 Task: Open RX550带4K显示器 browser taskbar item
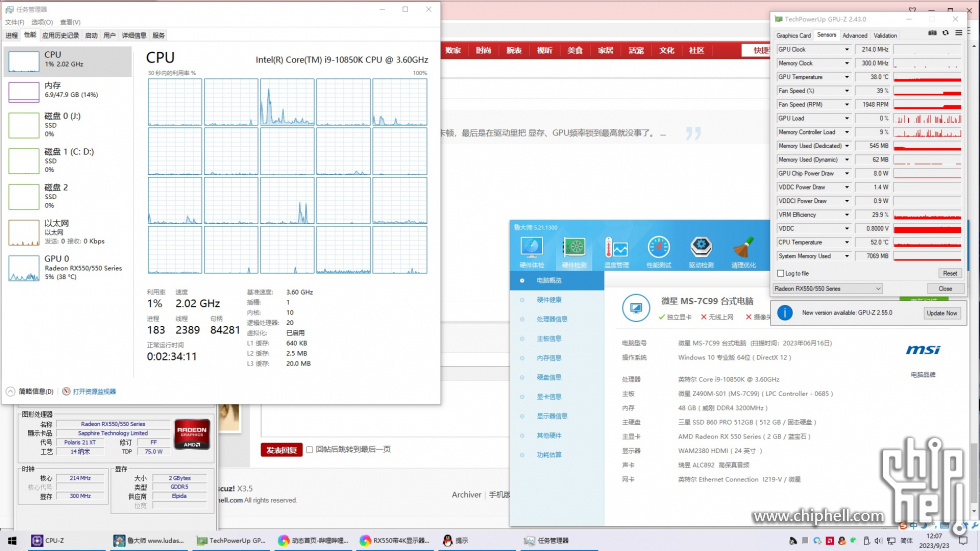coord(394,540)
